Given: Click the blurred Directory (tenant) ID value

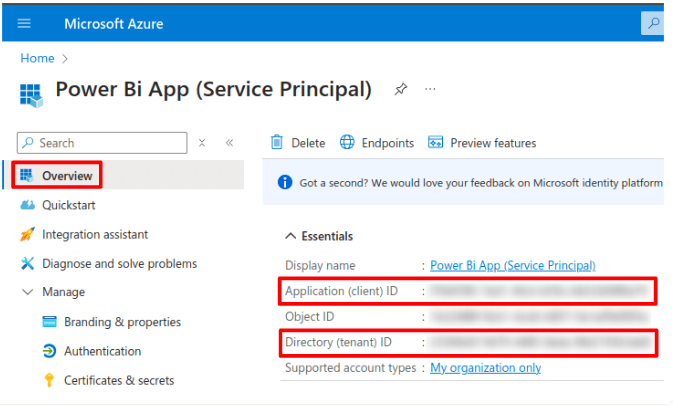Looking at the screenshot, I should click(541, 342).
